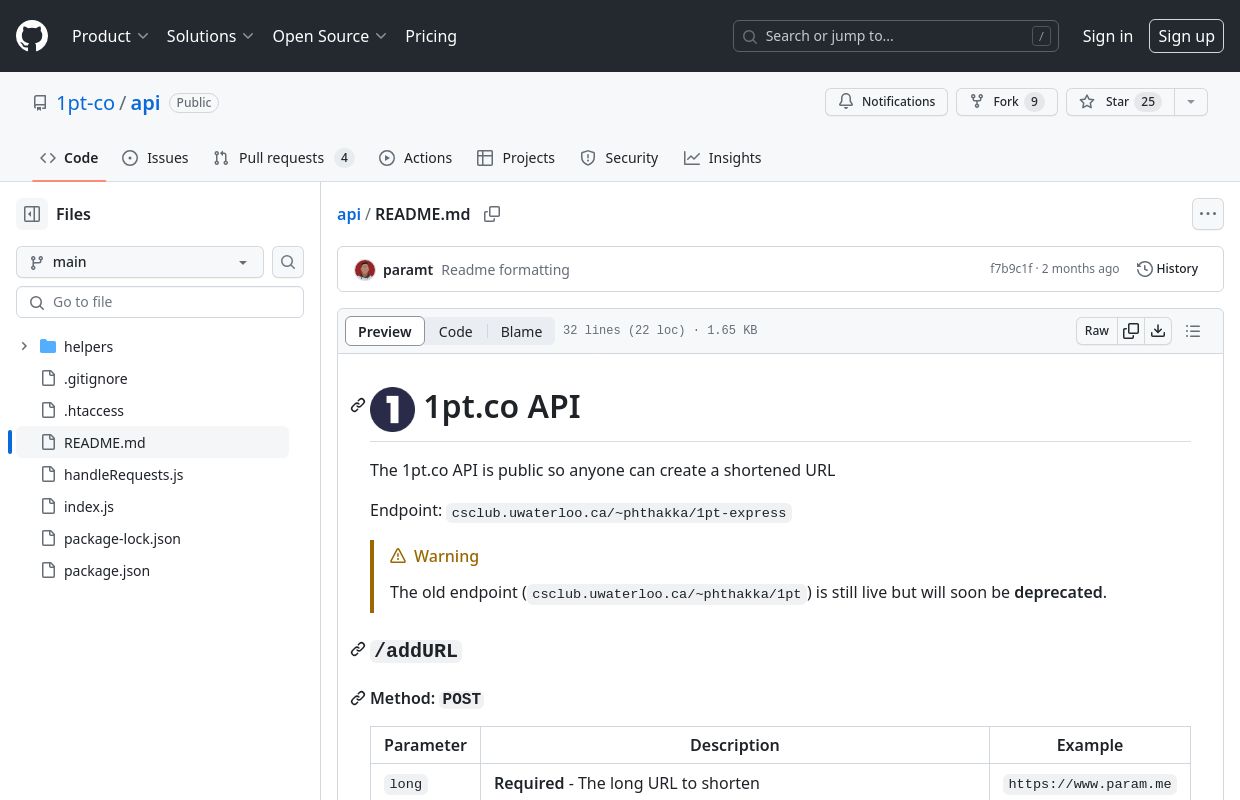Open the f7b9c1f commit hash
The height and width of the screenshot is (800, 1240).
coord(1011,269)
